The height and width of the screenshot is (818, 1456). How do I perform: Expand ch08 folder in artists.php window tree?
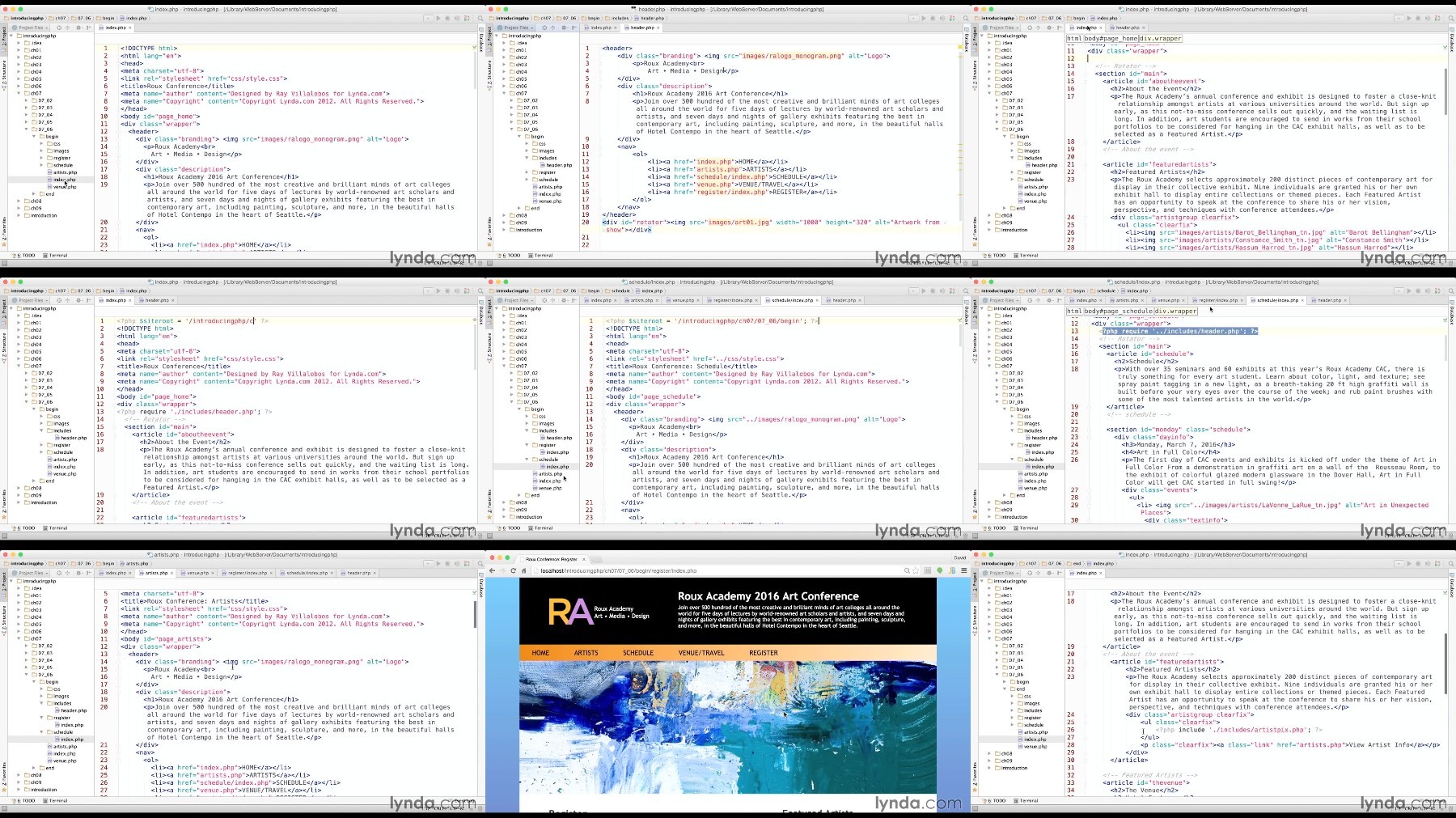[x=19, y=775]
